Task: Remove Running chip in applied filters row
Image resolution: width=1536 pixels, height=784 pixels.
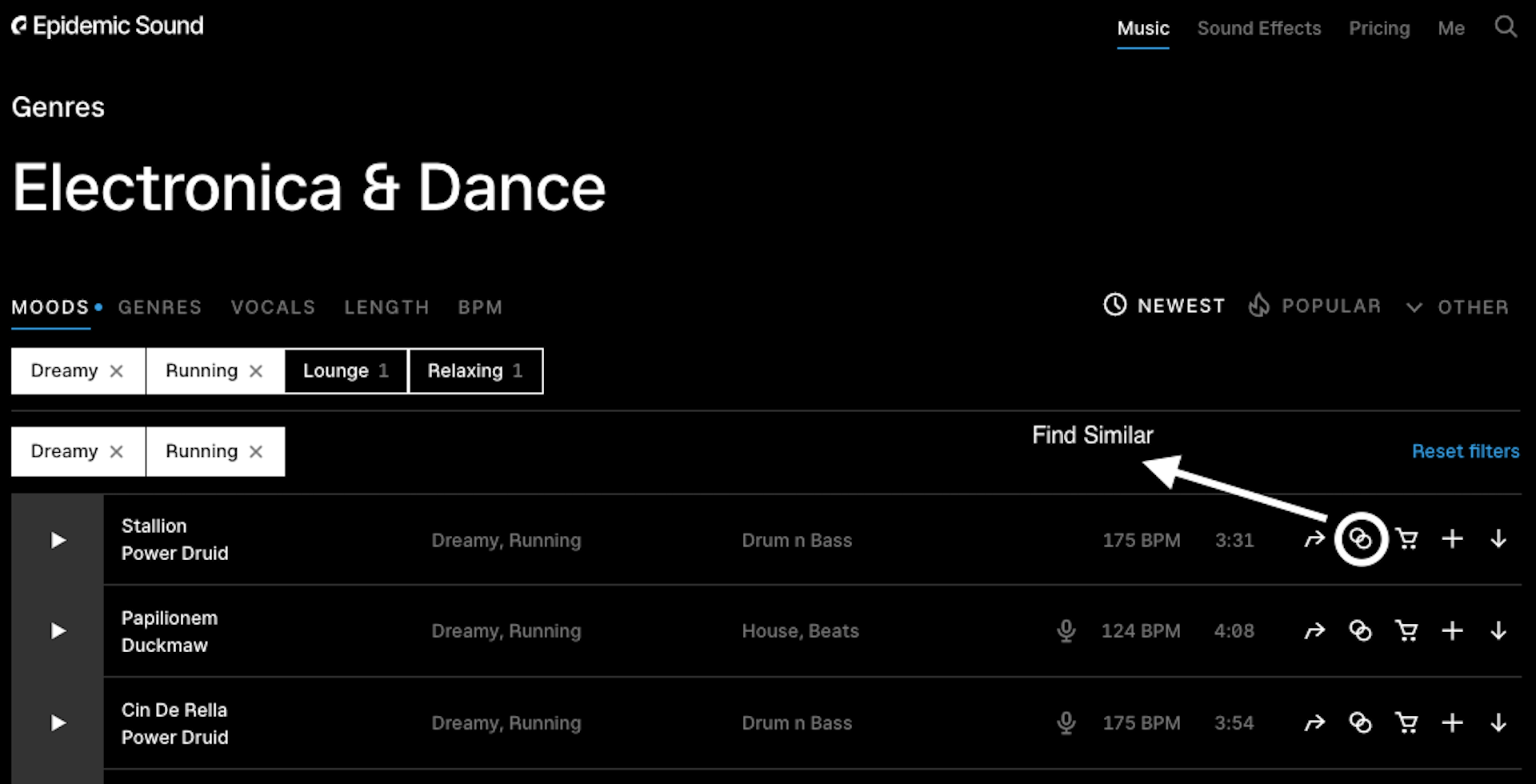Action: pos(256,452)
